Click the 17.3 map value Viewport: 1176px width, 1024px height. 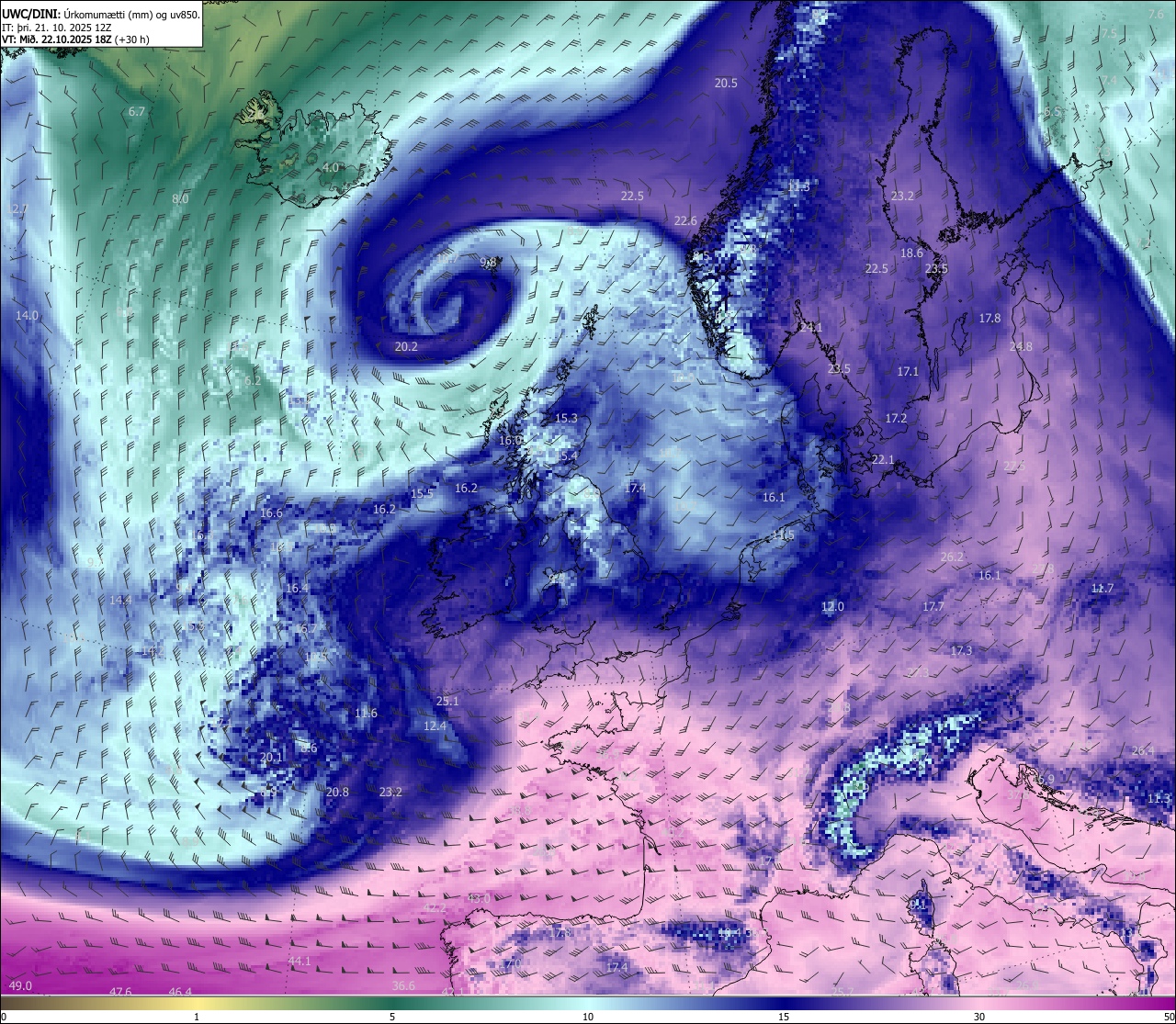961,650
